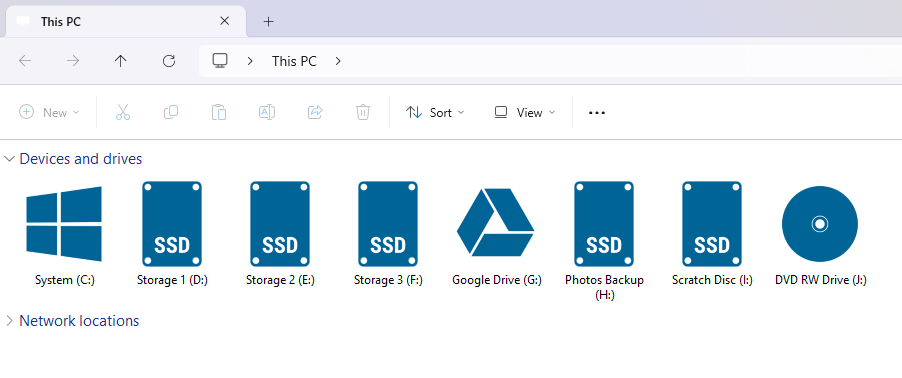
Task: Click the Scratch Disc (I:) drive icon
Action: point(712,224)
